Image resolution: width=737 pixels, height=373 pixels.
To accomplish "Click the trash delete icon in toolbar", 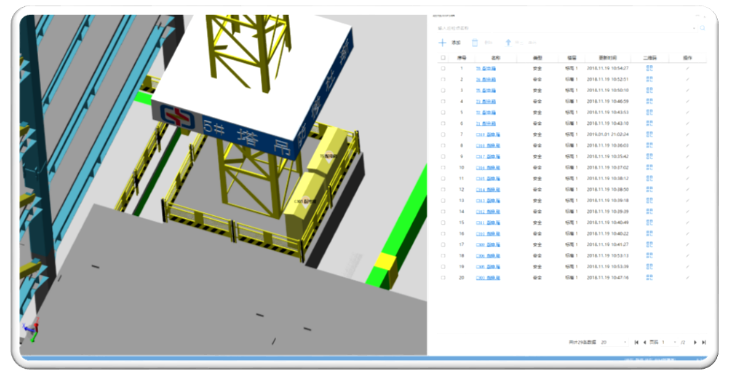I will pyautogui.click(x=475, y=43).
